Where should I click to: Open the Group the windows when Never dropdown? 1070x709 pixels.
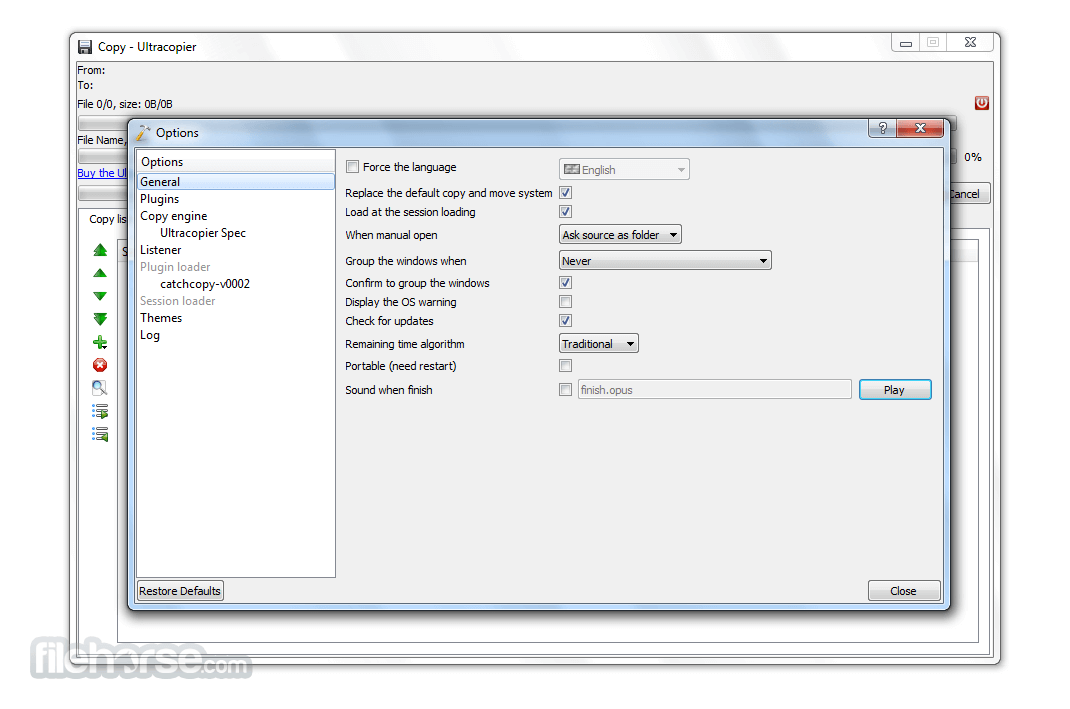tap(665, 261)
